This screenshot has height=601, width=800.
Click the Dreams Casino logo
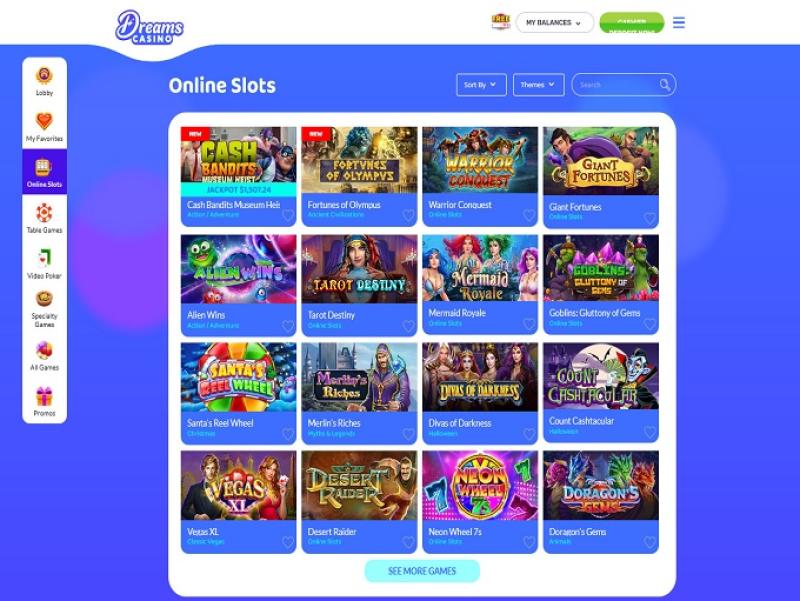(149, 27)
